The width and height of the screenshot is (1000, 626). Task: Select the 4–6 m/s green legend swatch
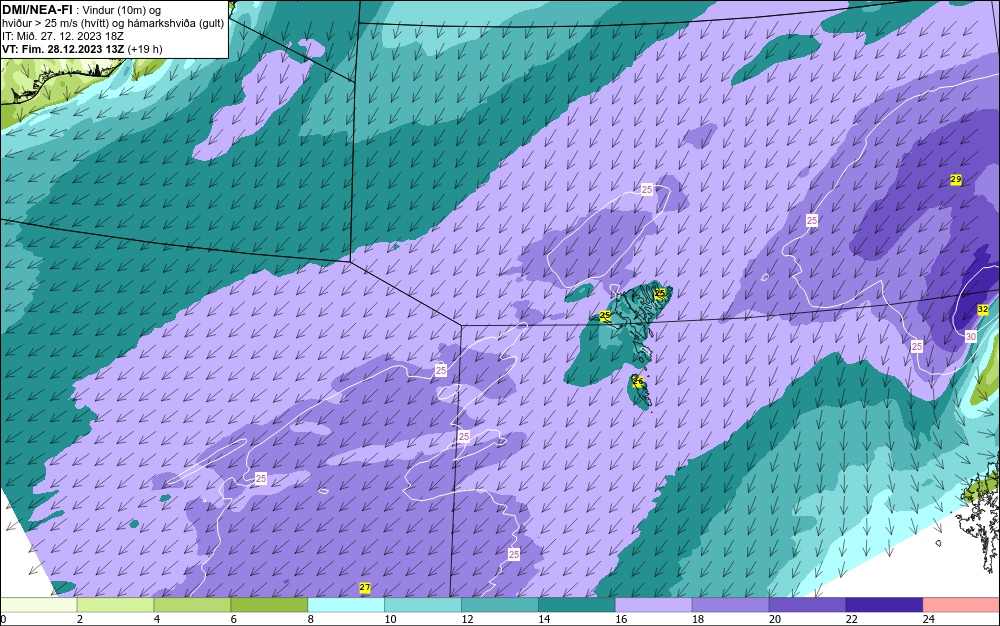click(x=192, y=605)
